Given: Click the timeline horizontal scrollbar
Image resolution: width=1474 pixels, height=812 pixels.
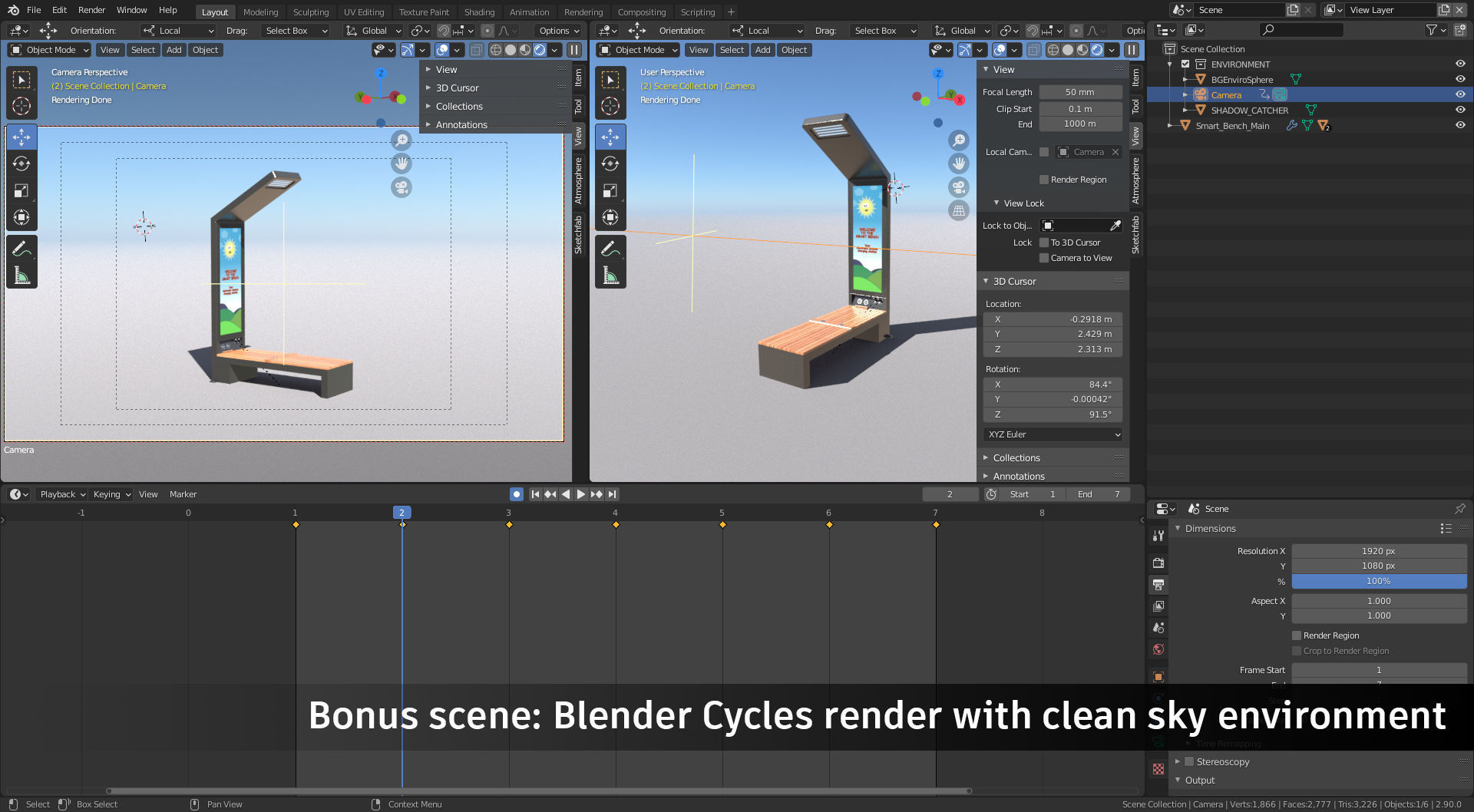Looking at the screenshot, I should click(539, 791).
